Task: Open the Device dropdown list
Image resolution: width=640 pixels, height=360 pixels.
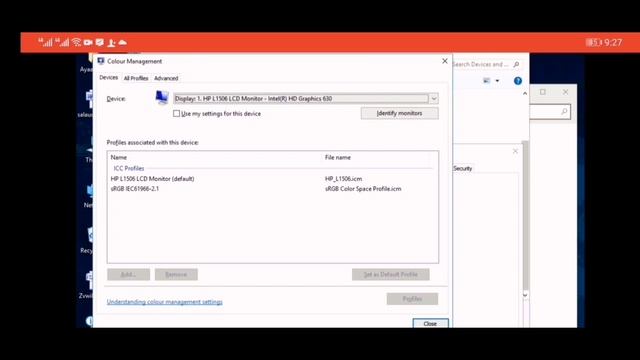Action: [433, 98]
